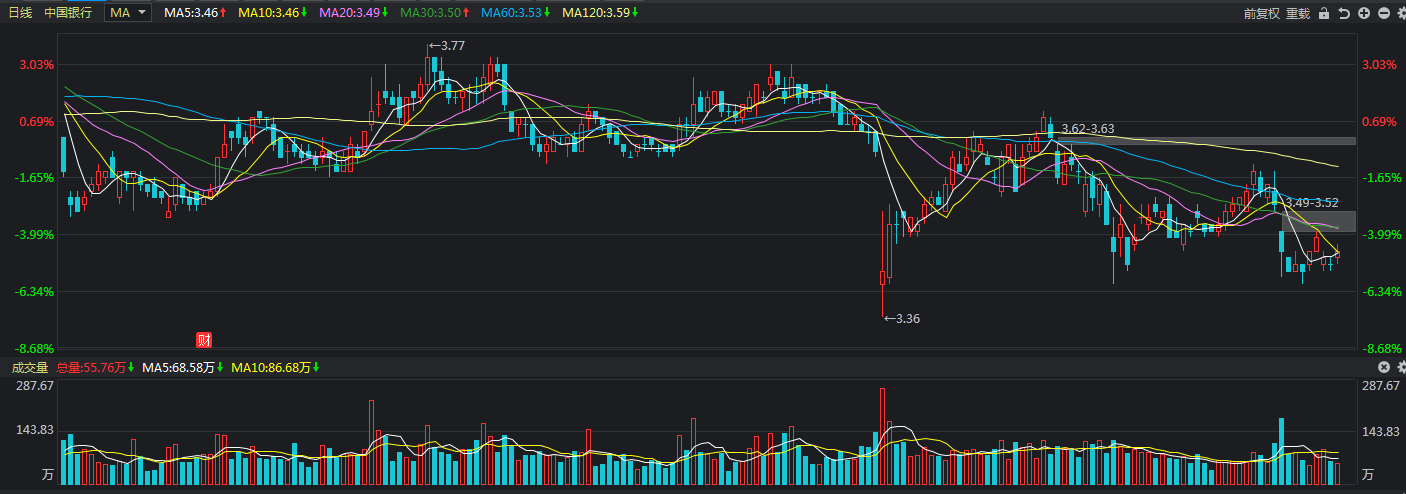Click the 日线 period label
Image resolution: width=1406 pixels, height=494 pixels.
(20, 13)
